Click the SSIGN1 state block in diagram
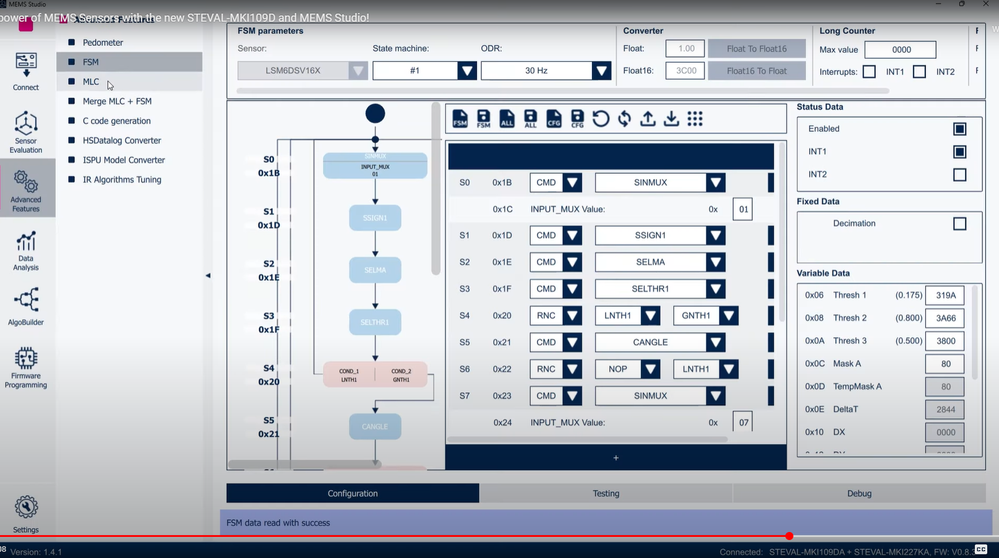This screenshot has height=558, width=999. pos(375,218)
